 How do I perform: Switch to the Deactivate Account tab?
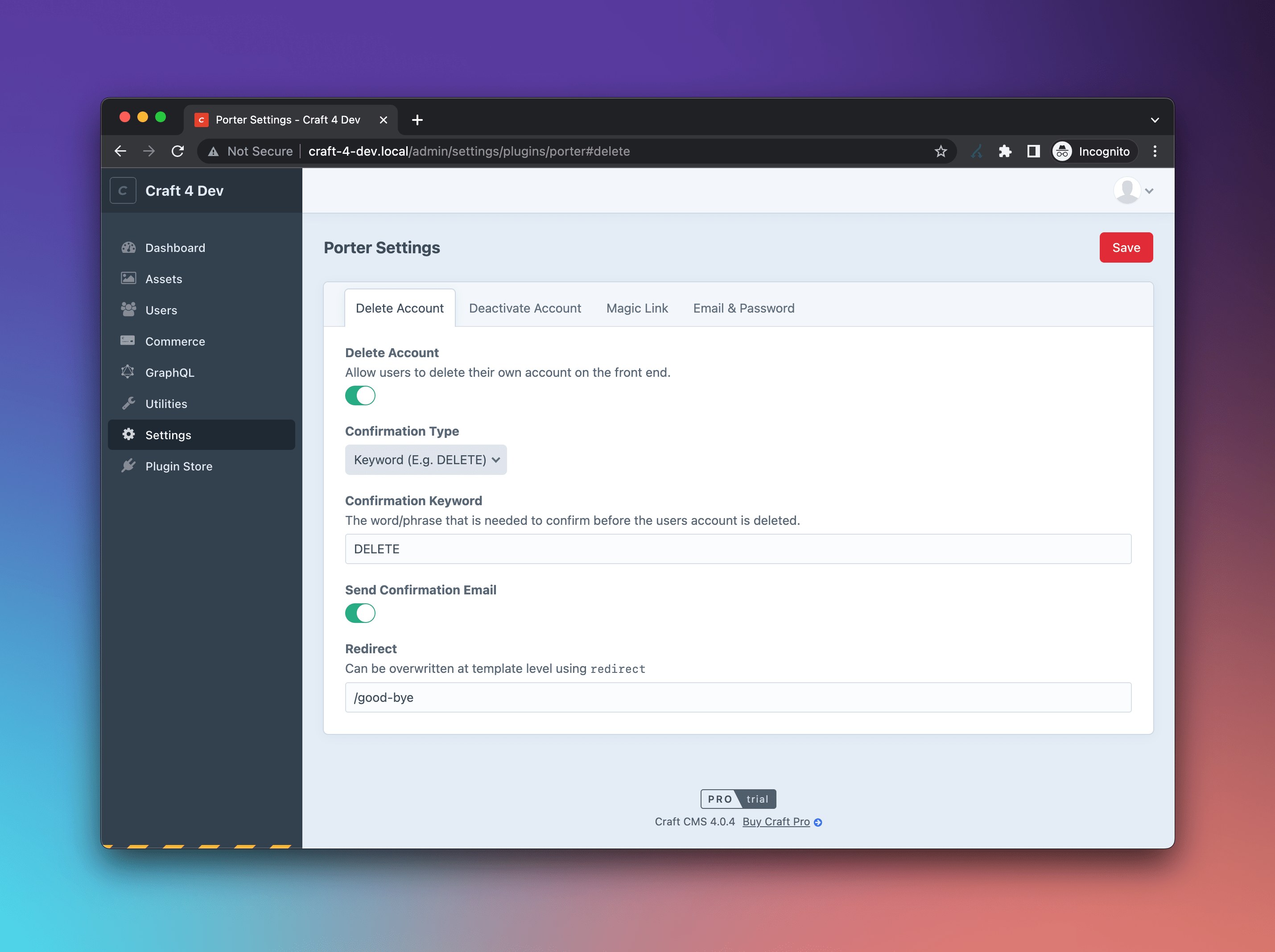pyautogui.click(x=524, y=308)
